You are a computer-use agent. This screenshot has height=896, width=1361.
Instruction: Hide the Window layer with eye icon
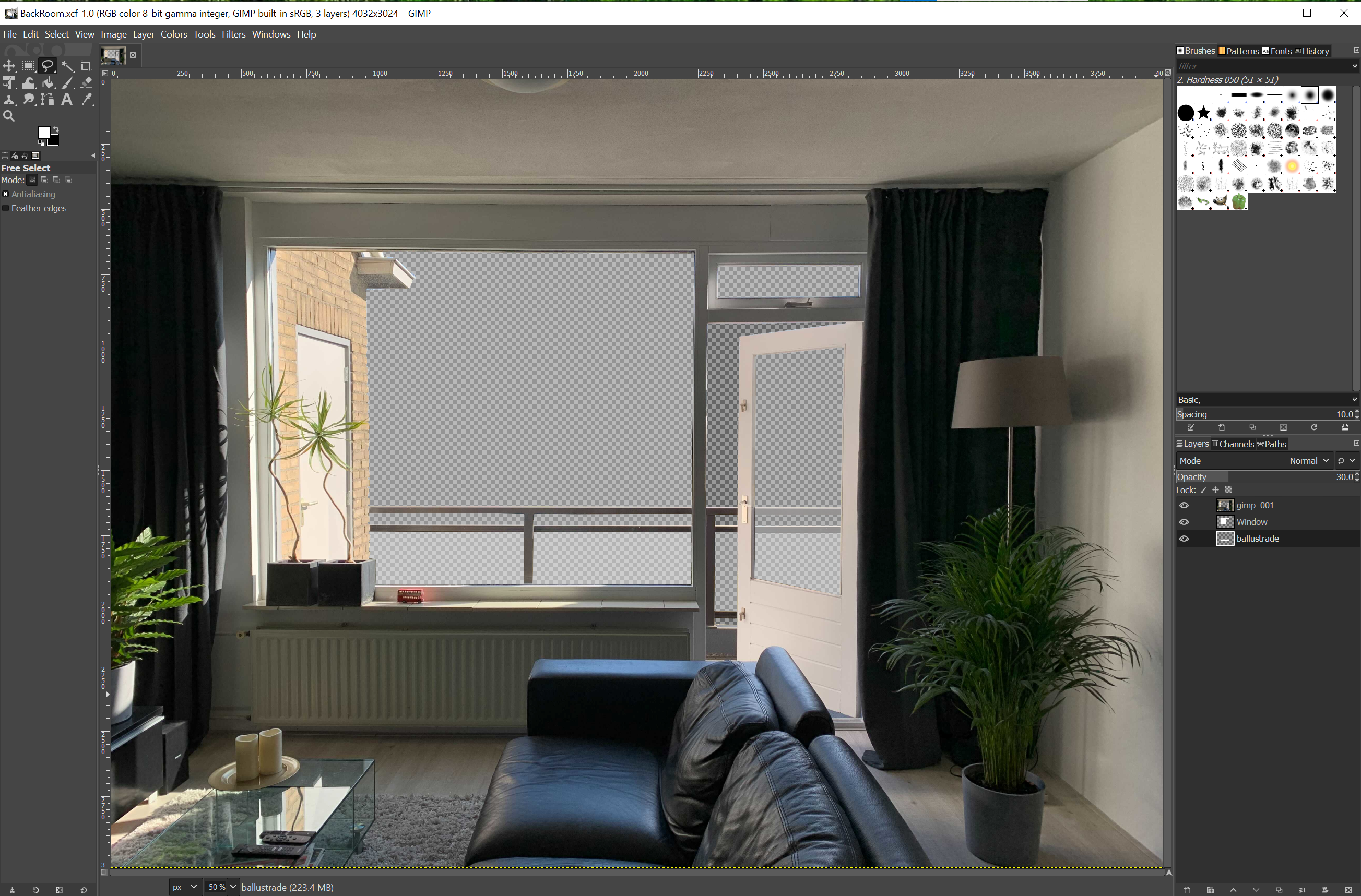point(1185,522)
